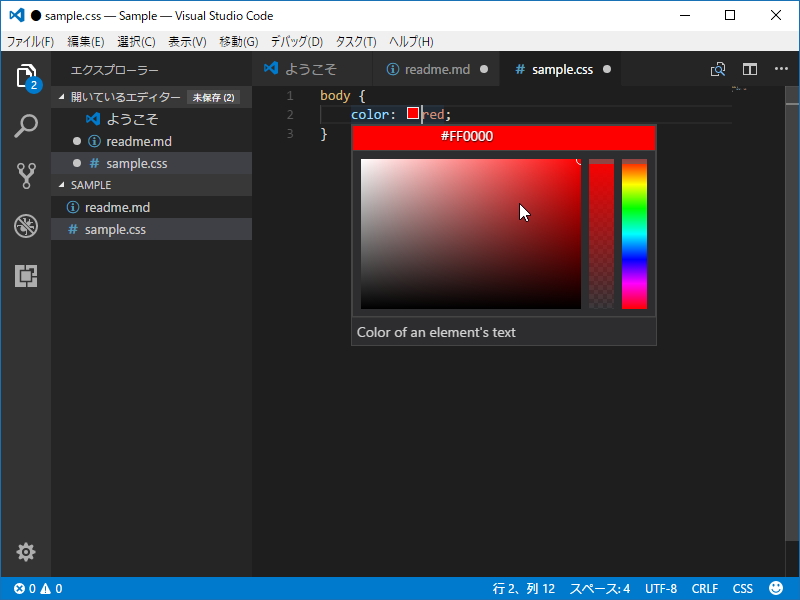Image resolution: width=800 pixels, height=600 pixels.
Task: Switch to the ようこそ tab
Action: pos(312,69)
